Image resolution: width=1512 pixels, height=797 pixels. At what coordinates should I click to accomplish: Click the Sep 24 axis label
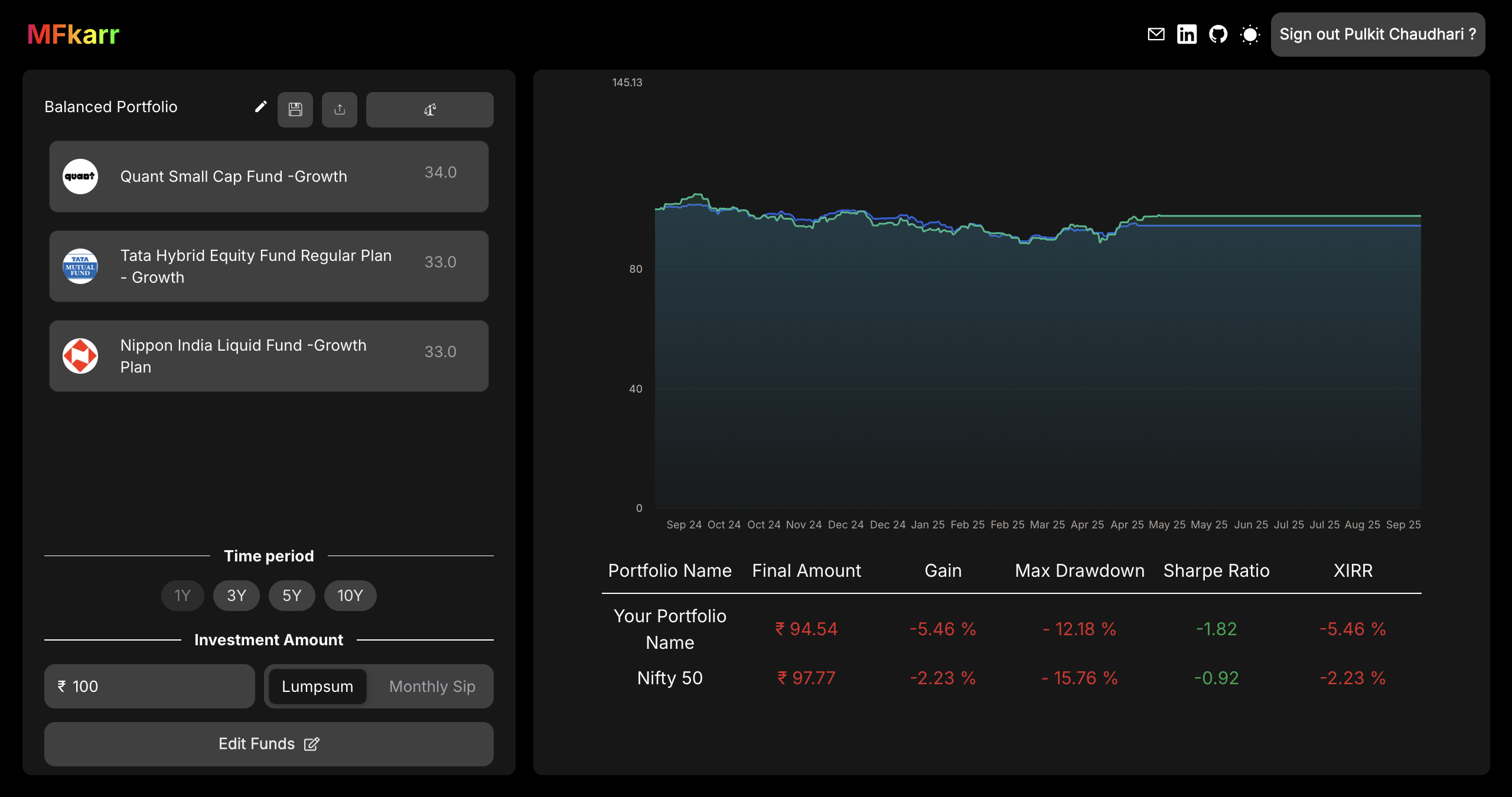click(x=684, y=524)
